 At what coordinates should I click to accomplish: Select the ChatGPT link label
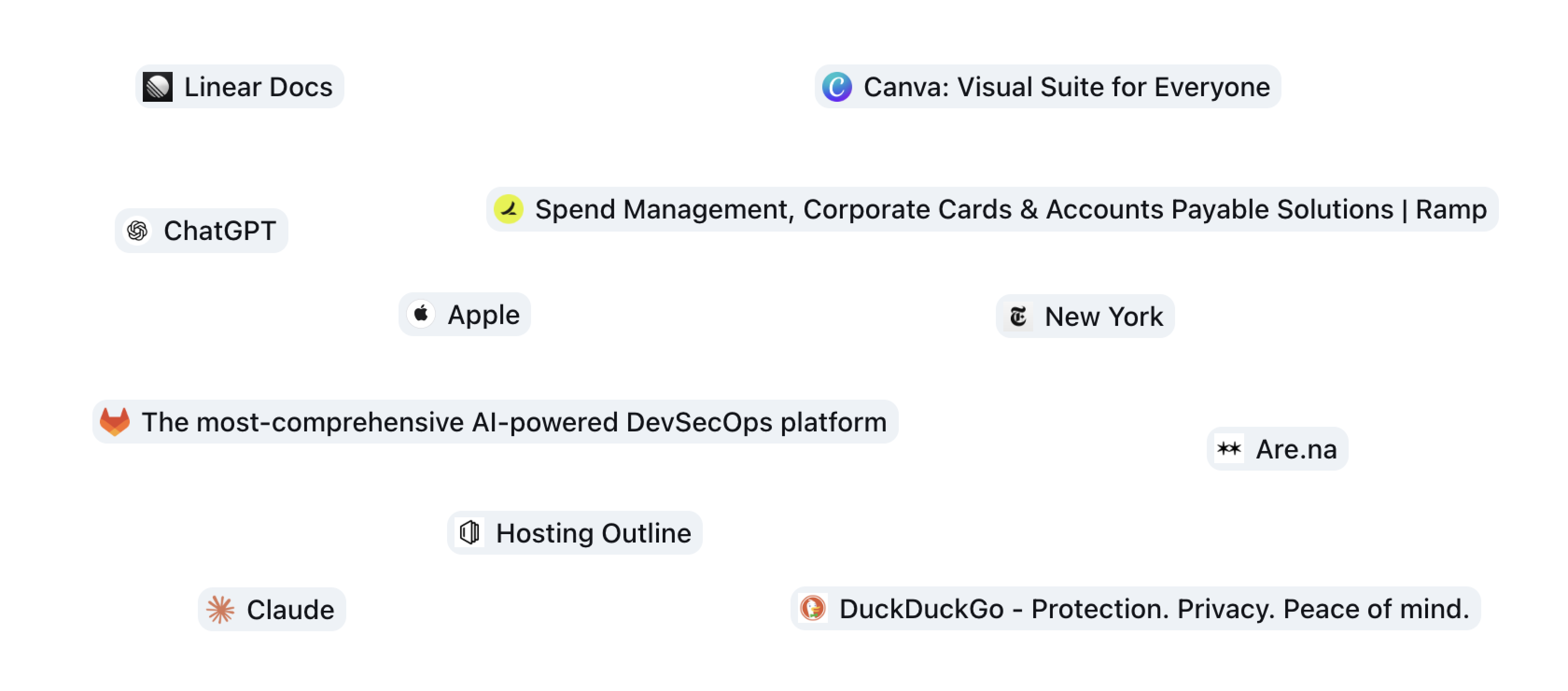point(220,231)
